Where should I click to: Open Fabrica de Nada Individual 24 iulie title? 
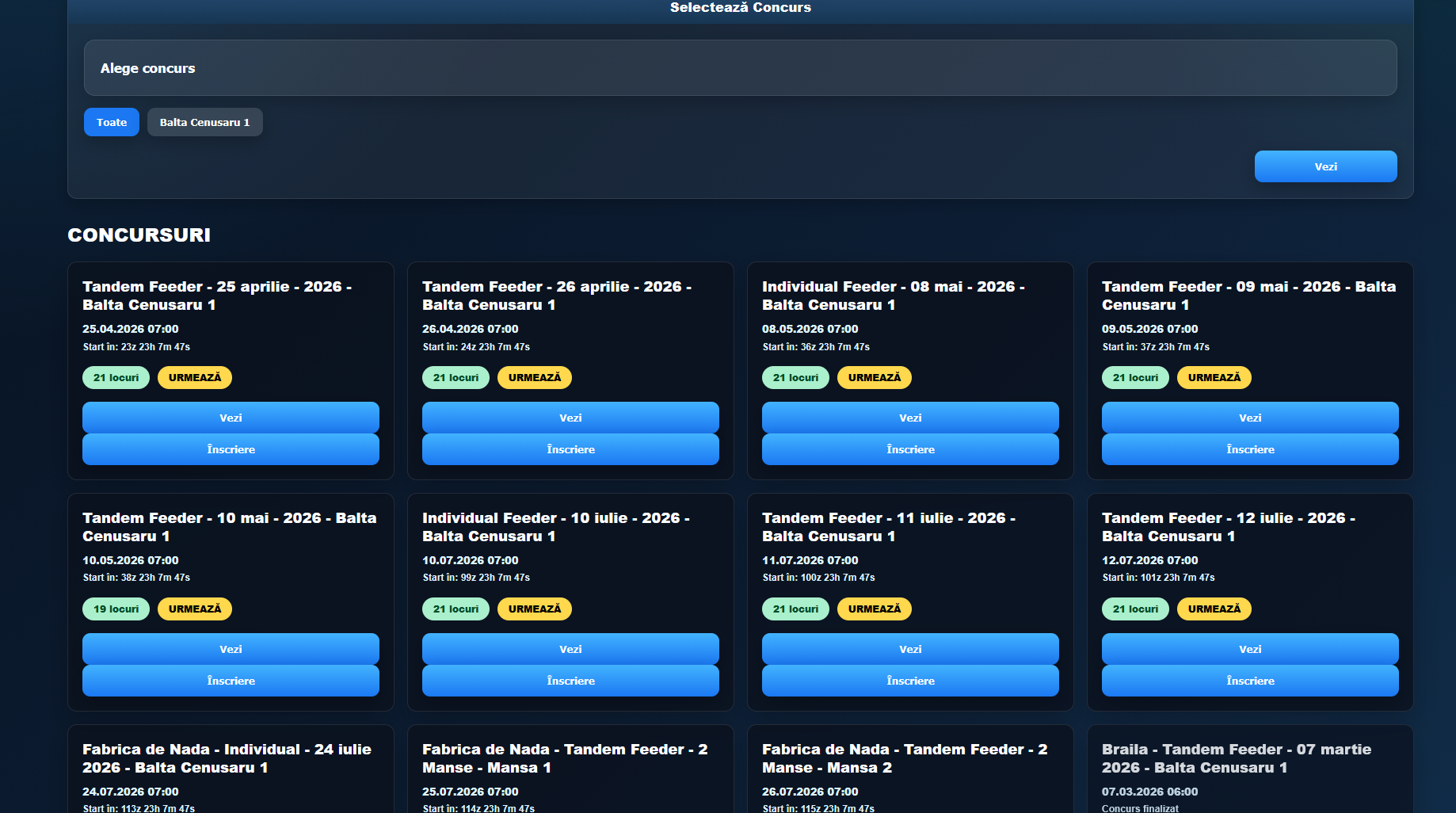pos(227,758)
